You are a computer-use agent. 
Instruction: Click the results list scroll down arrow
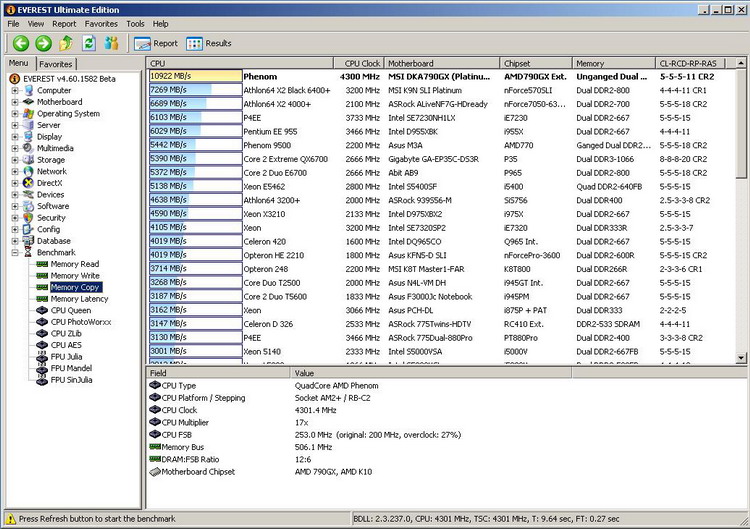click(741, 357)
